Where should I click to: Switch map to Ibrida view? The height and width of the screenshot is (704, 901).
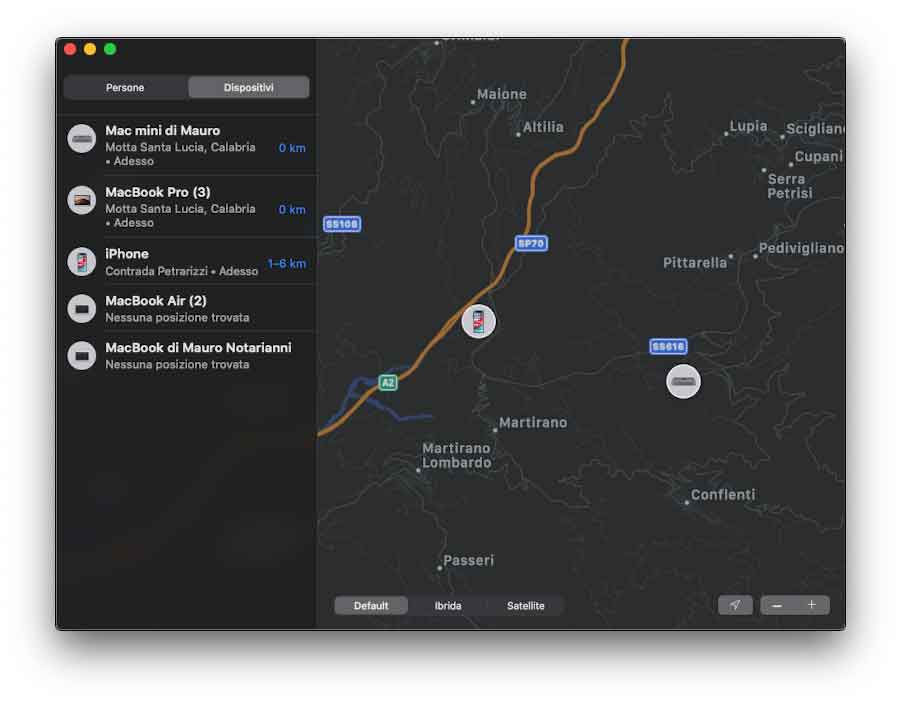[448, 606]
